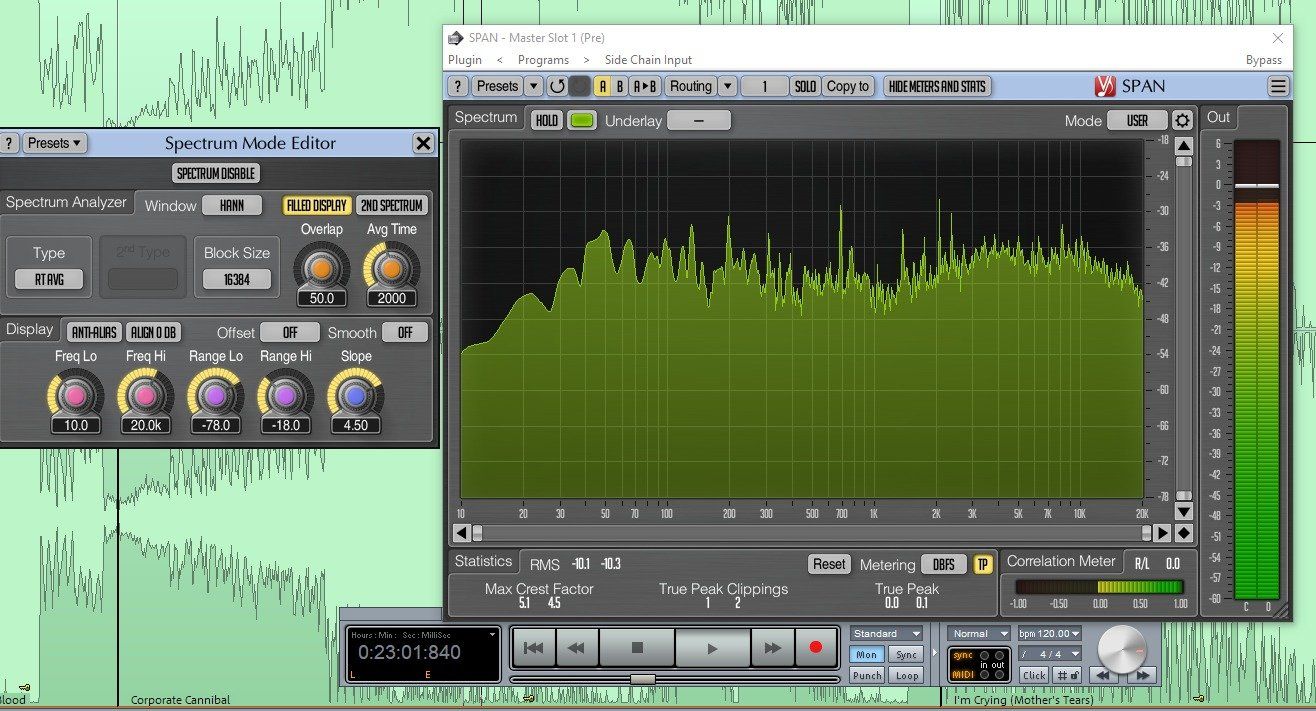Toggle 2ND SPECTRUM option
Image resolution: width=1316 pixels, height=711 pixels.
392,206
